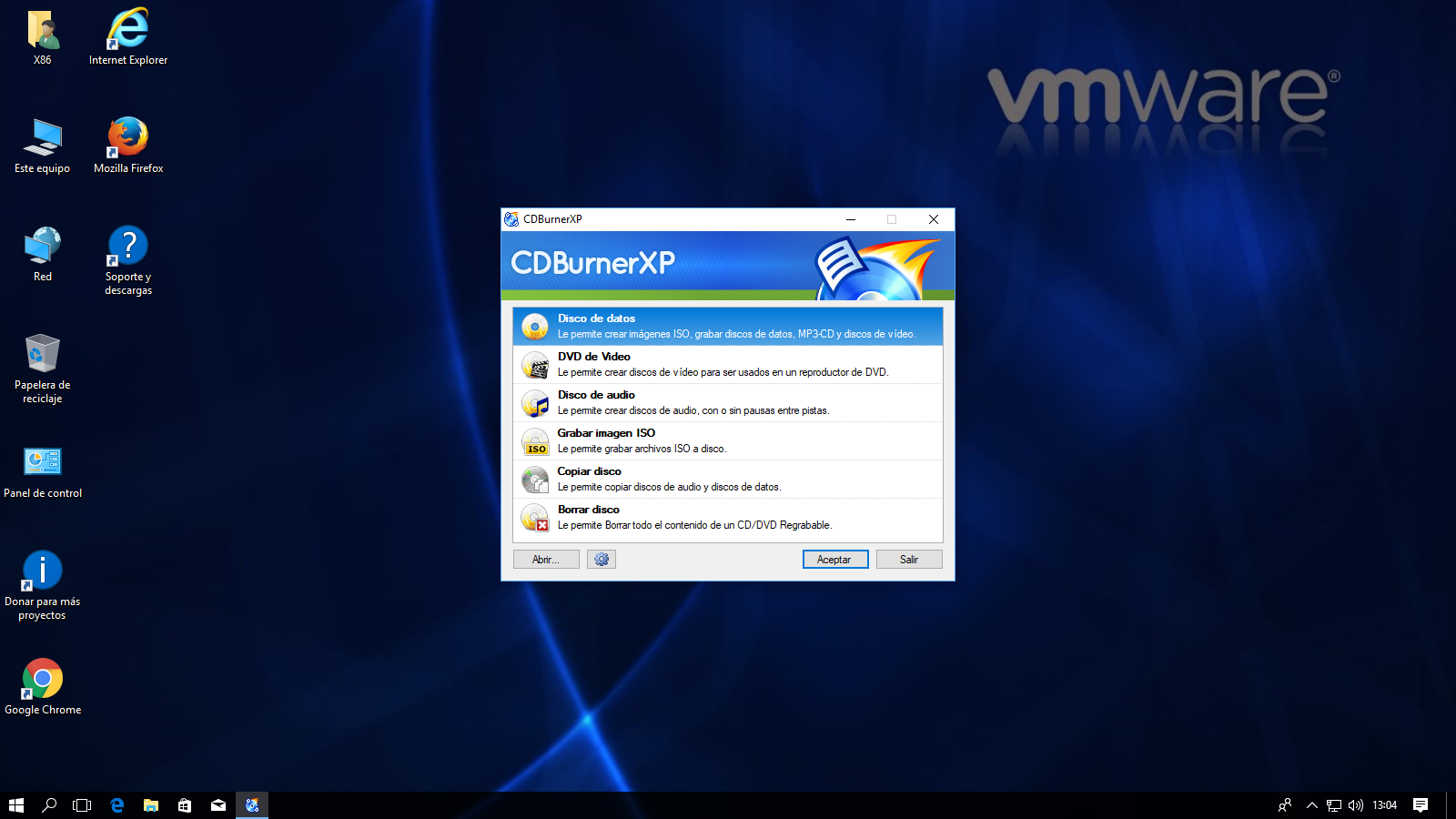
Task: Open the volume tray icon
Action: [1356, 805]
